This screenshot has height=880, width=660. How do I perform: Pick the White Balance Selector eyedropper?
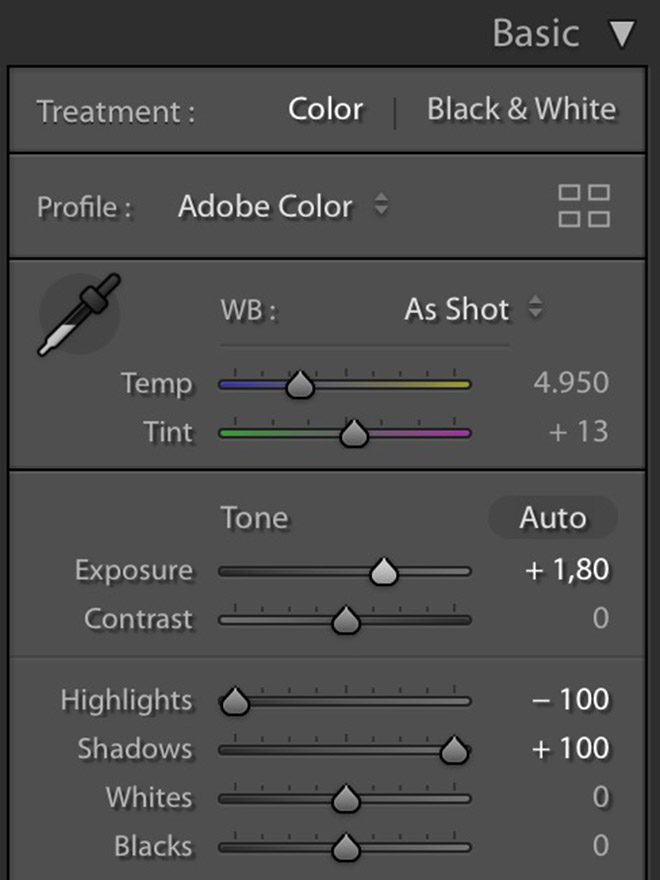coord(79,315)
